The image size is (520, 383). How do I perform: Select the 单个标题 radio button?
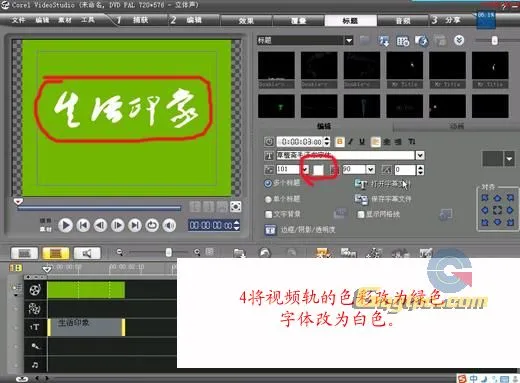click(268, 199)
